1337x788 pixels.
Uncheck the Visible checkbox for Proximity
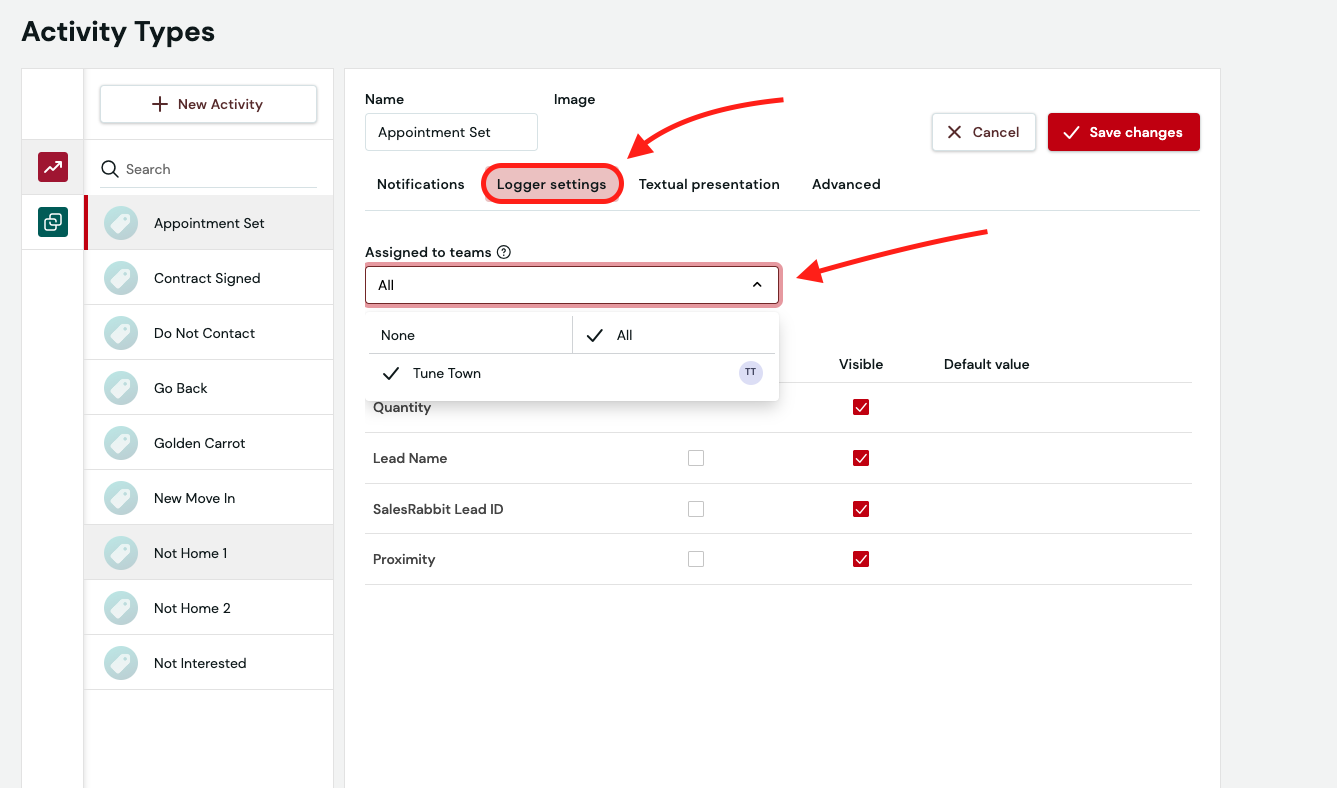coord(861,559)
